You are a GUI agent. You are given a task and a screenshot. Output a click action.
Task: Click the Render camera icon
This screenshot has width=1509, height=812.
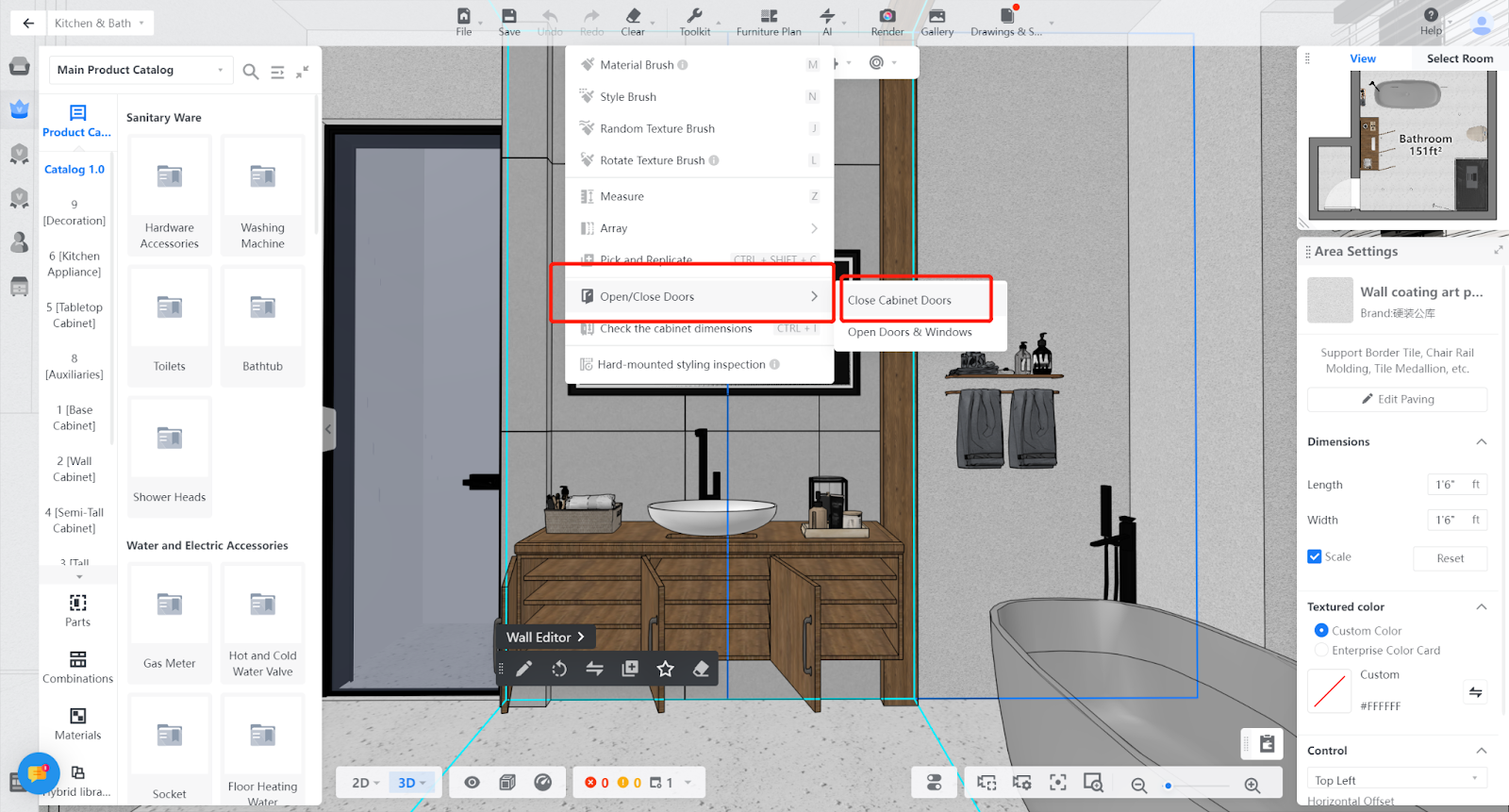(x=887, y=17)
